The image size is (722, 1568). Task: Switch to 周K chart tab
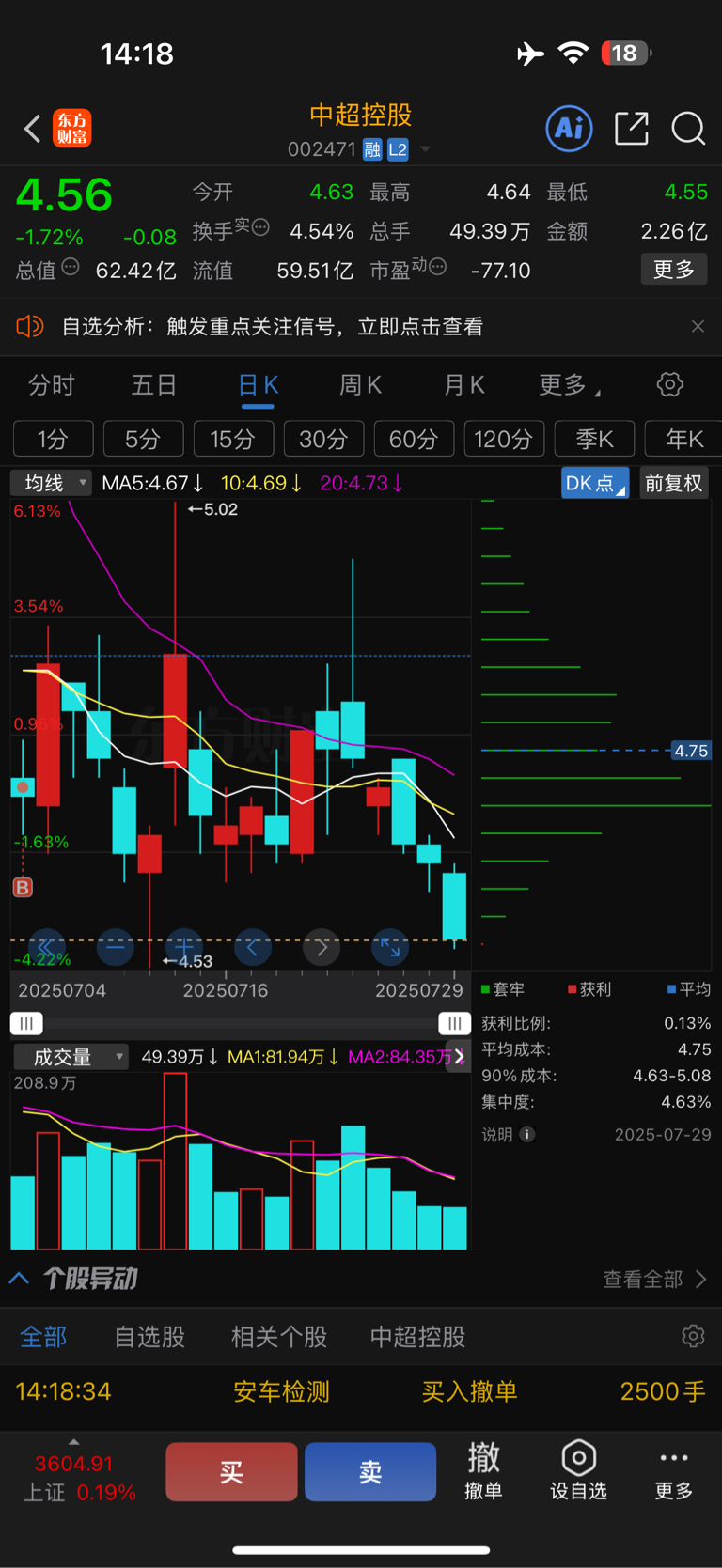[x=360, y=384]
